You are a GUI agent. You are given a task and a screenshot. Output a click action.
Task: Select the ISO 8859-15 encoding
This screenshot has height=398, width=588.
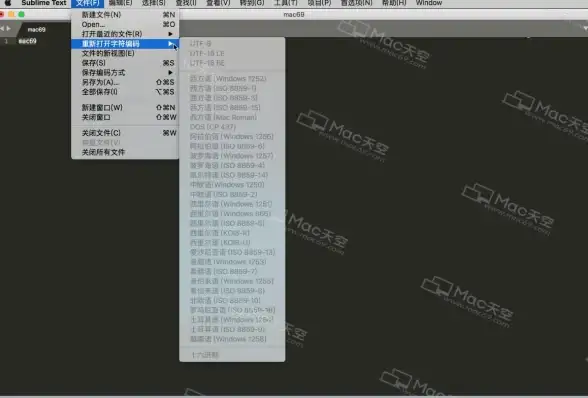(232, 108)
